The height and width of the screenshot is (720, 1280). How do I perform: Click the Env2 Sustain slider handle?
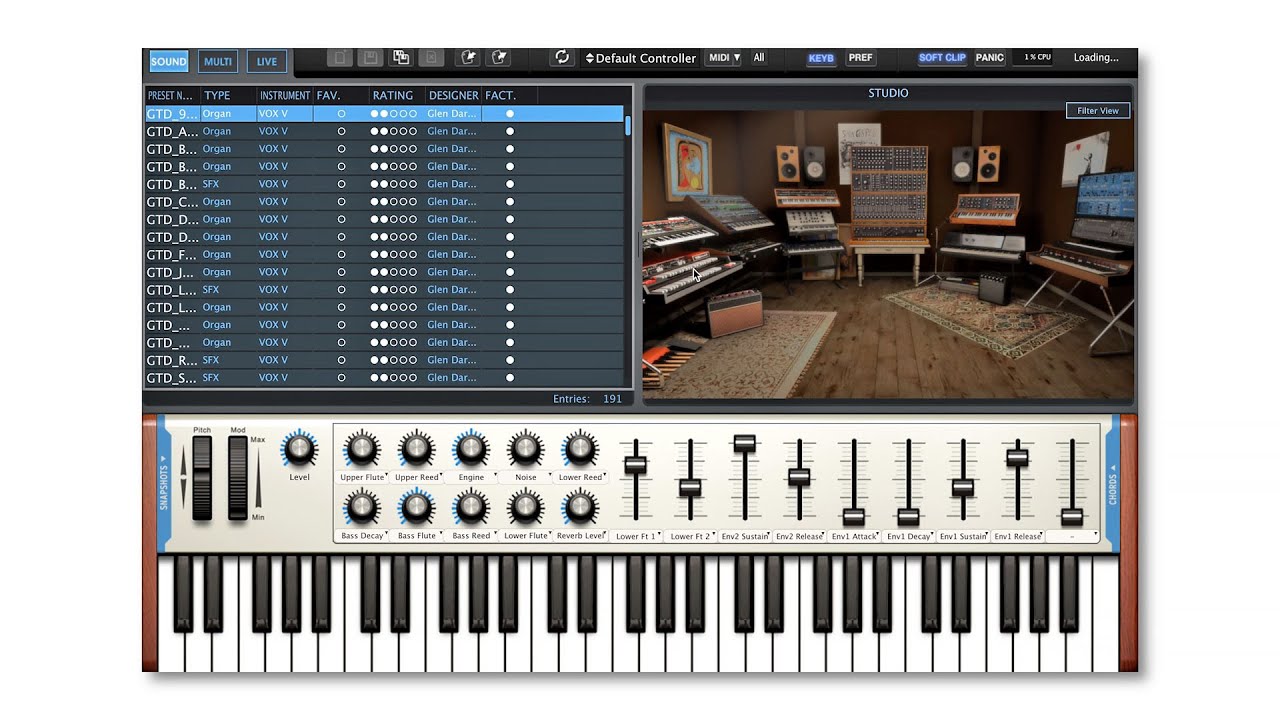[744, 444]
